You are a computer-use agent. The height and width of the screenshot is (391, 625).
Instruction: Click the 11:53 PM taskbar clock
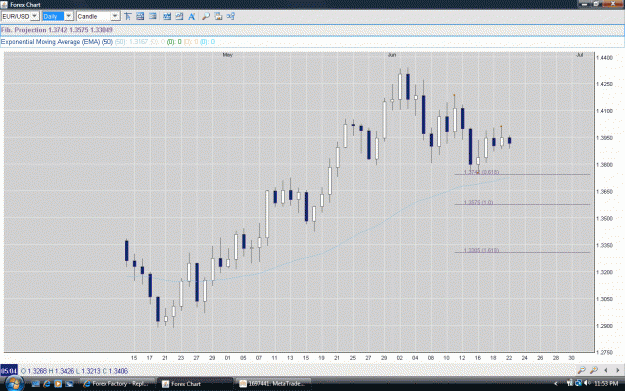tap(606, 384)
